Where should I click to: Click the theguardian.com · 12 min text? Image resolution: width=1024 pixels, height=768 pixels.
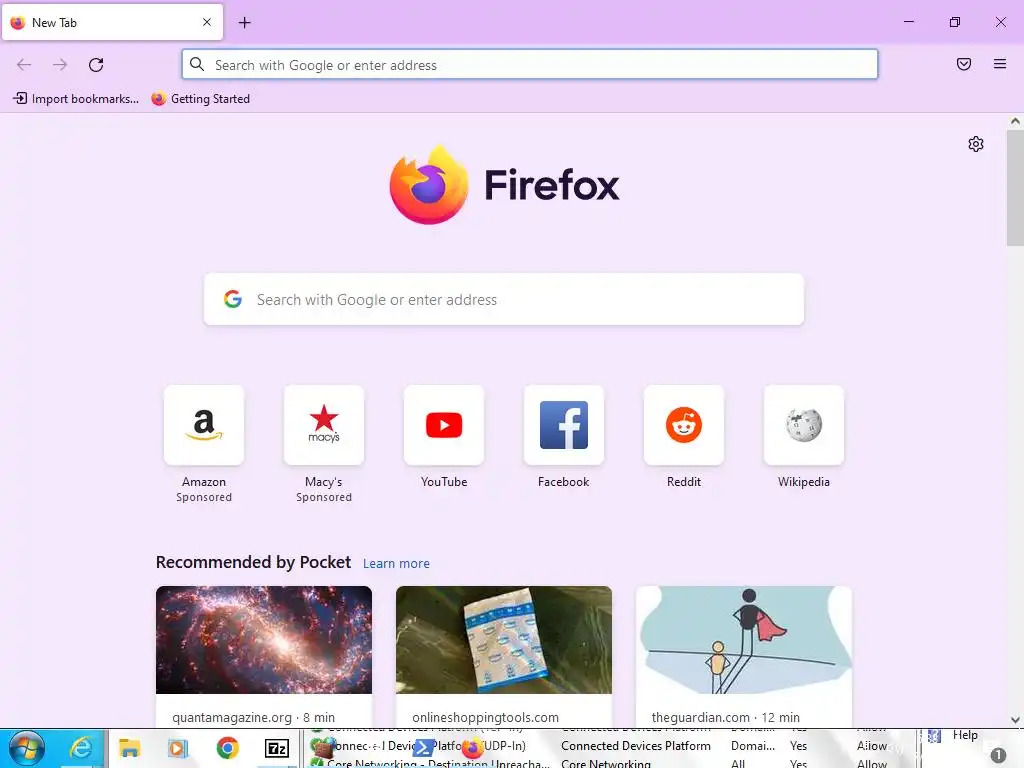point(726,717)
